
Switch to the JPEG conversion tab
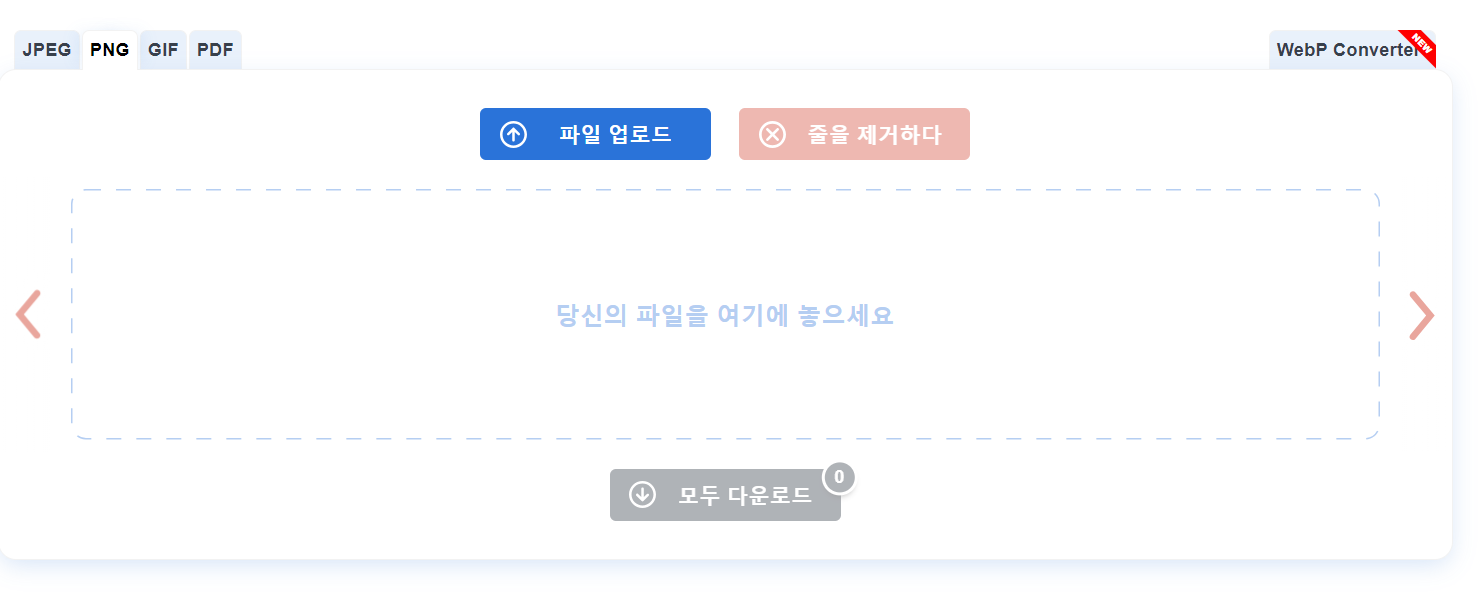46,49
